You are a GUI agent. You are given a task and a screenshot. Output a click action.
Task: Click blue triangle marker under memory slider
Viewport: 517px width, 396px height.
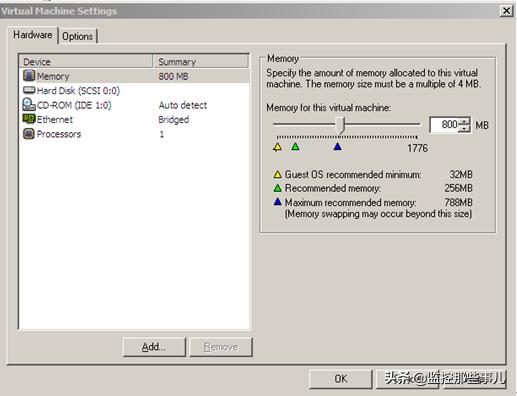click(x=337, y=146)
